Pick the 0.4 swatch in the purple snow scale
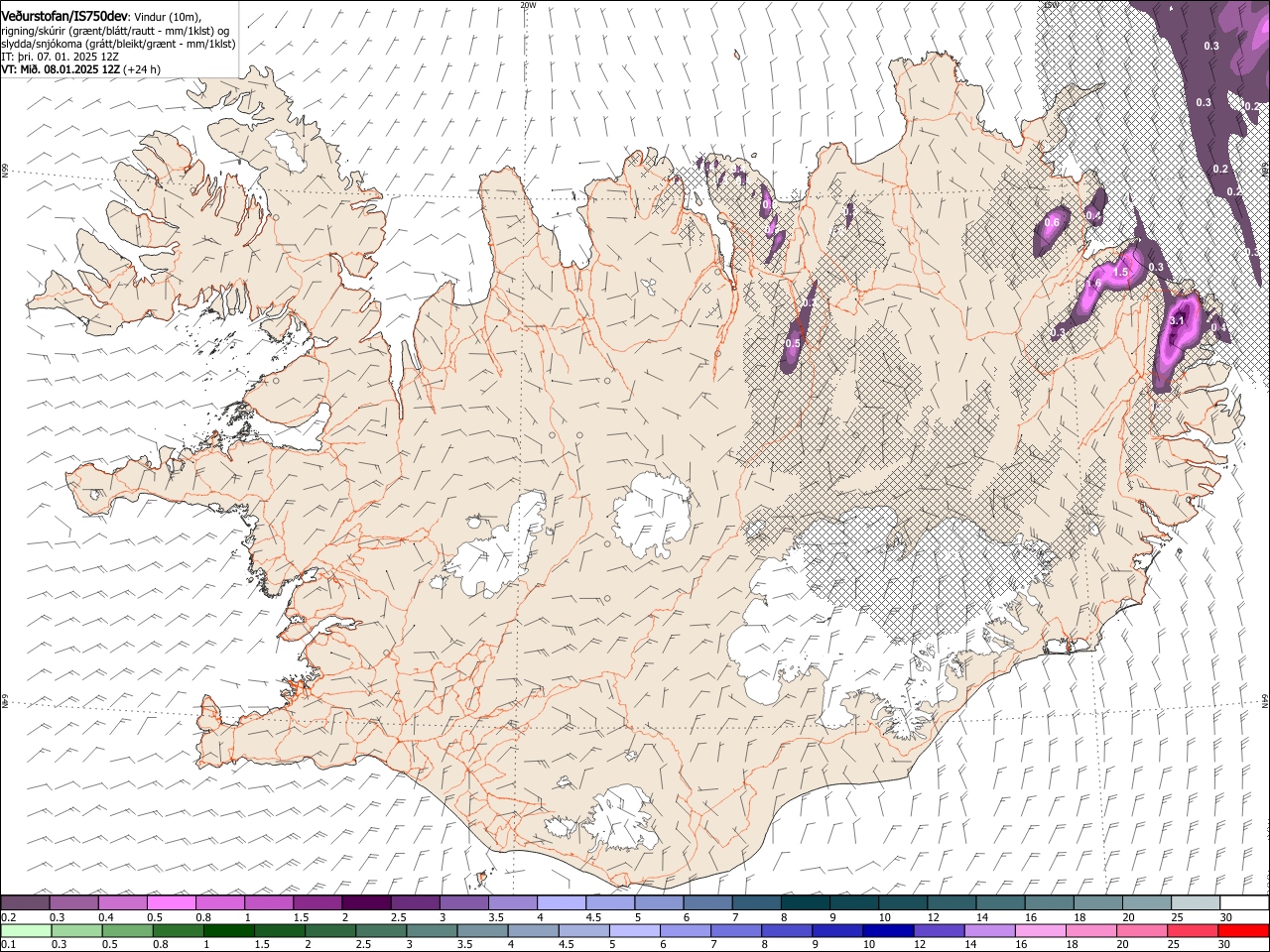The width and height of the screenshot is (1270, 952). click(x=122, y=903)
